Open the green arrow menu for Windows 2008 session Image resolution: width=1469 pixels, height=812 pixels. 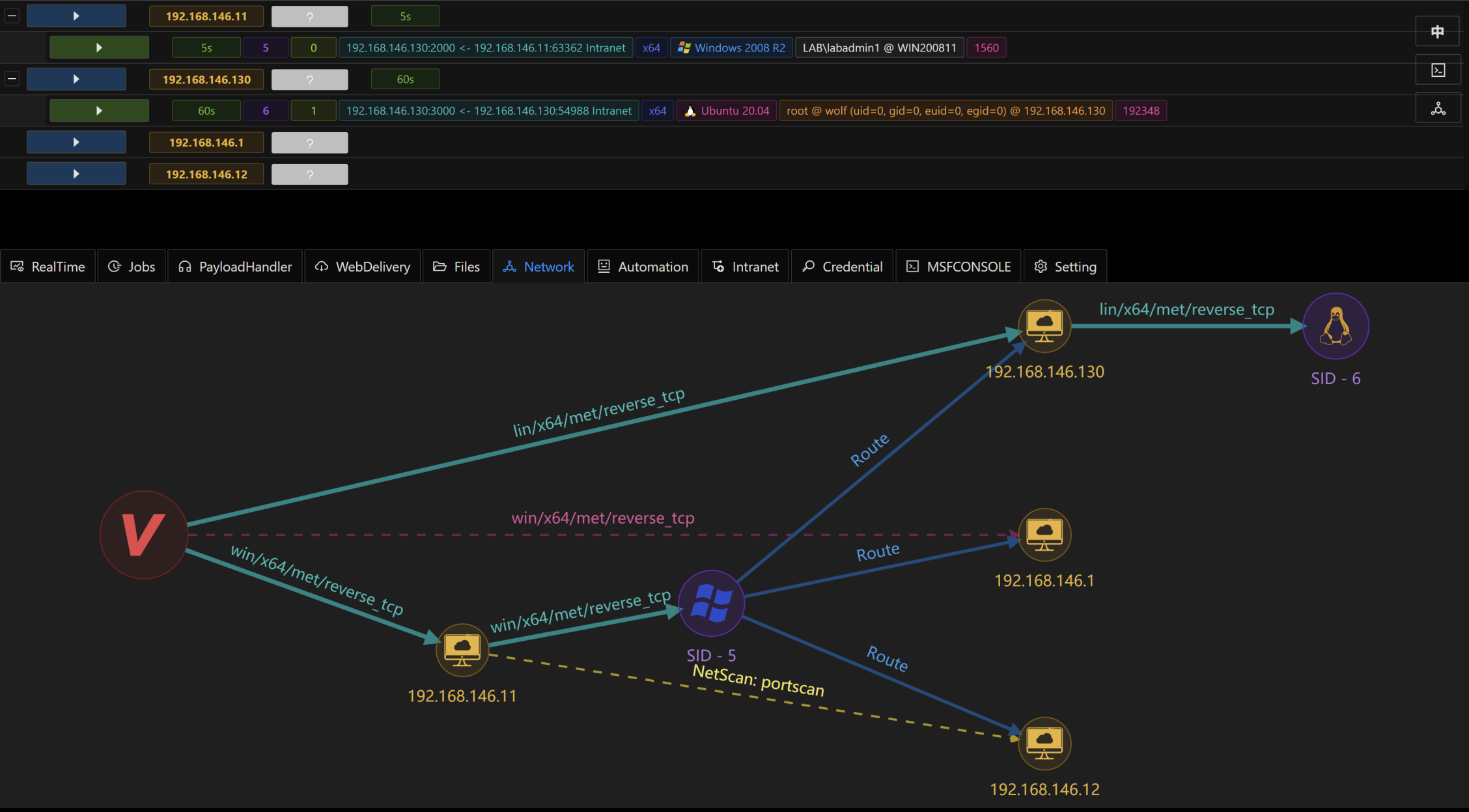(x=99, y=48)
